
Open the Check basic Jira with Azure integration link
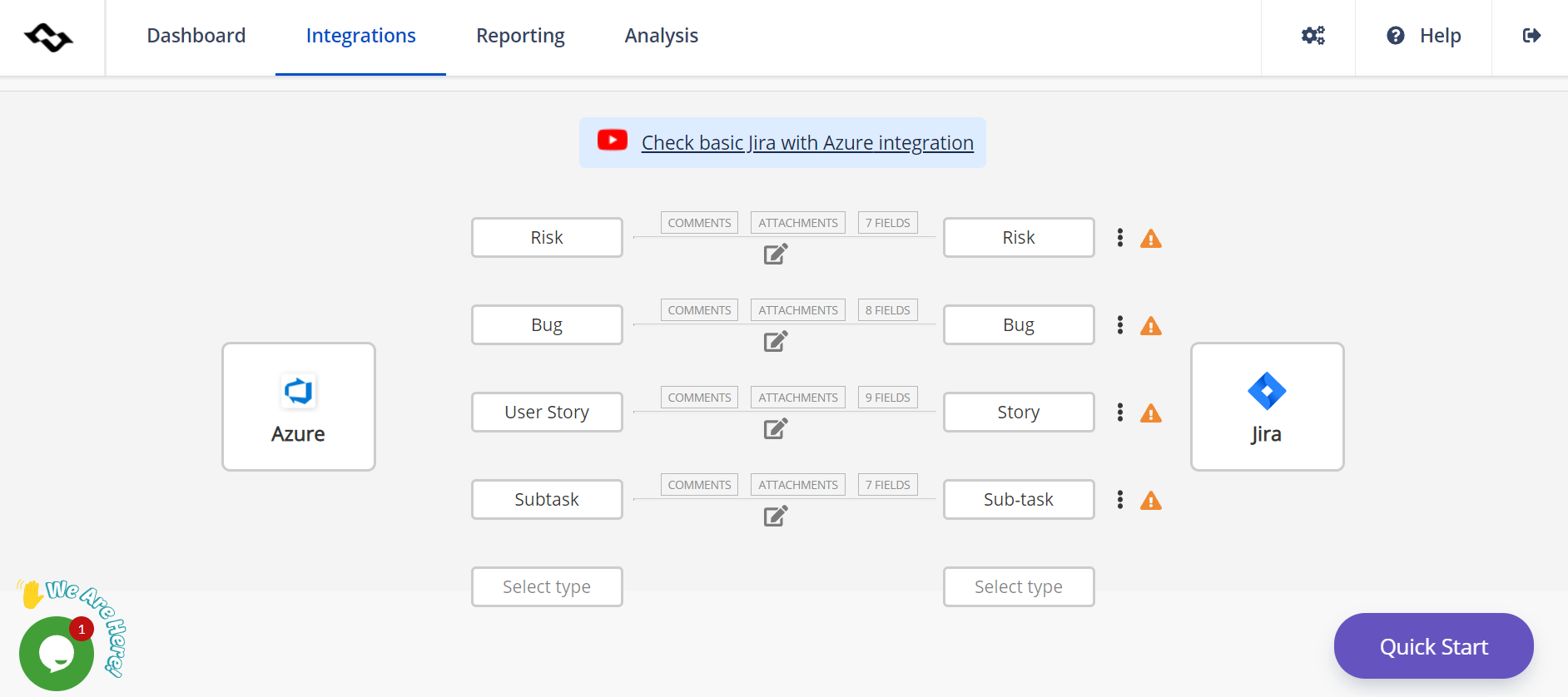point(807,143)
